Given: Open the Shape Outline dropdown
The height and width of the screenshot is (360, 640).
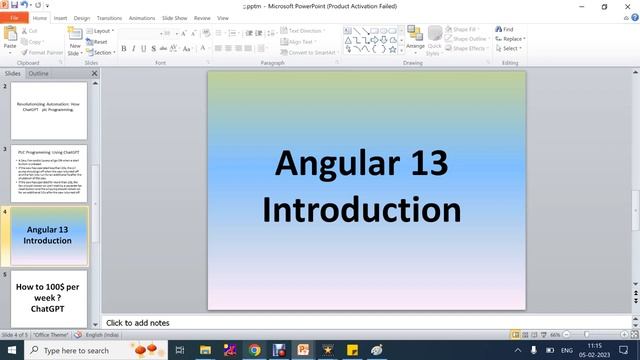Looking at the screenshot, I should point(468,39).
